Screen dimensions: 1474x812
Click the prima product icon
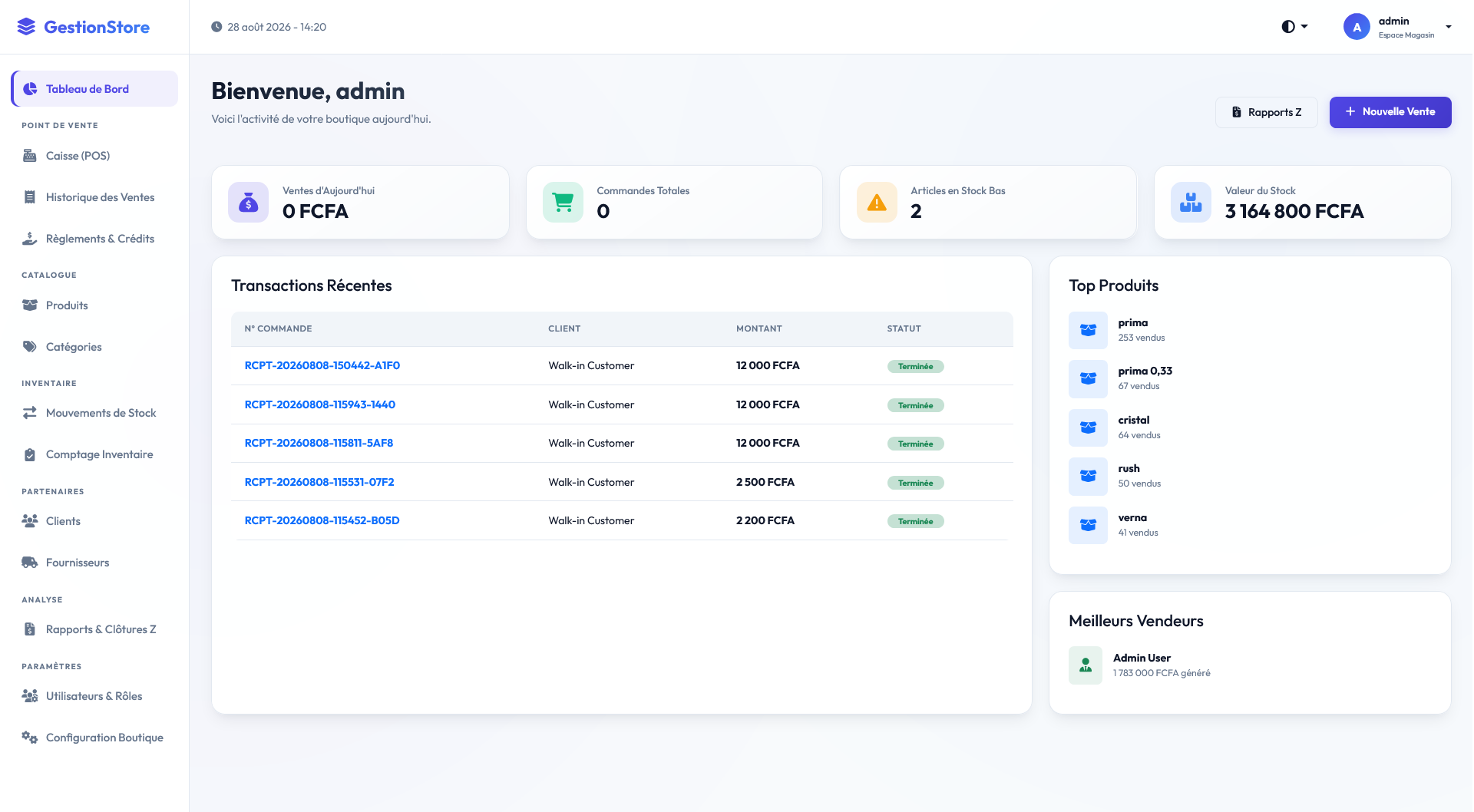click(1088, 330)
